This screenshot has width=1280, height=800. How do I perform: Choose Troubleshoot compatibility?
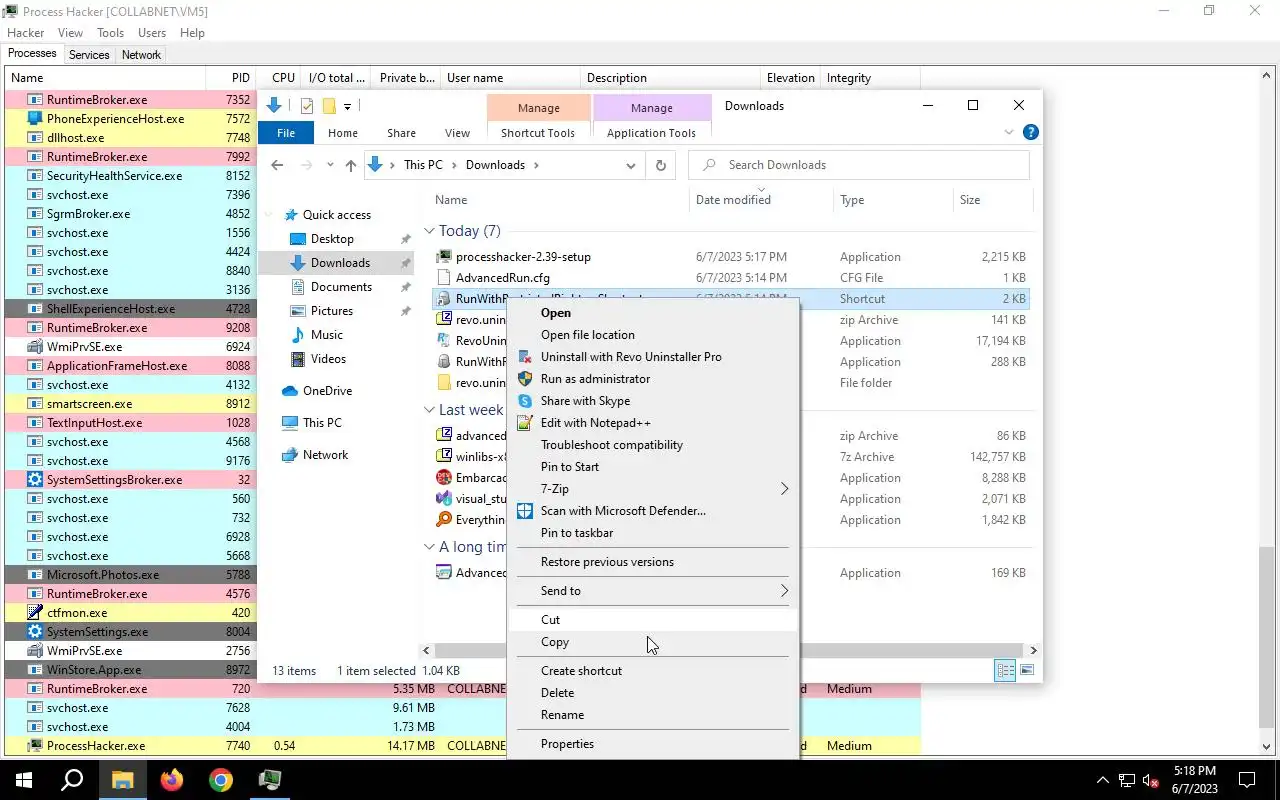tap(653, 445)
